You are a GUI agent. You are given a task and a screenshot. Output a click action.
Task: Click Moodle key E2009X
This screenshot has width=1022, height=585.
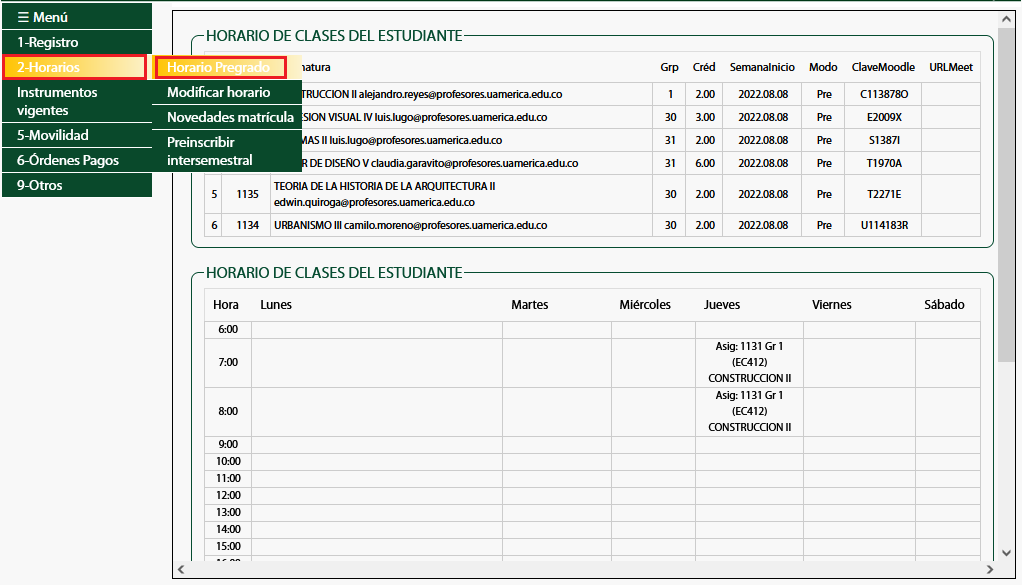pos(884,117)
